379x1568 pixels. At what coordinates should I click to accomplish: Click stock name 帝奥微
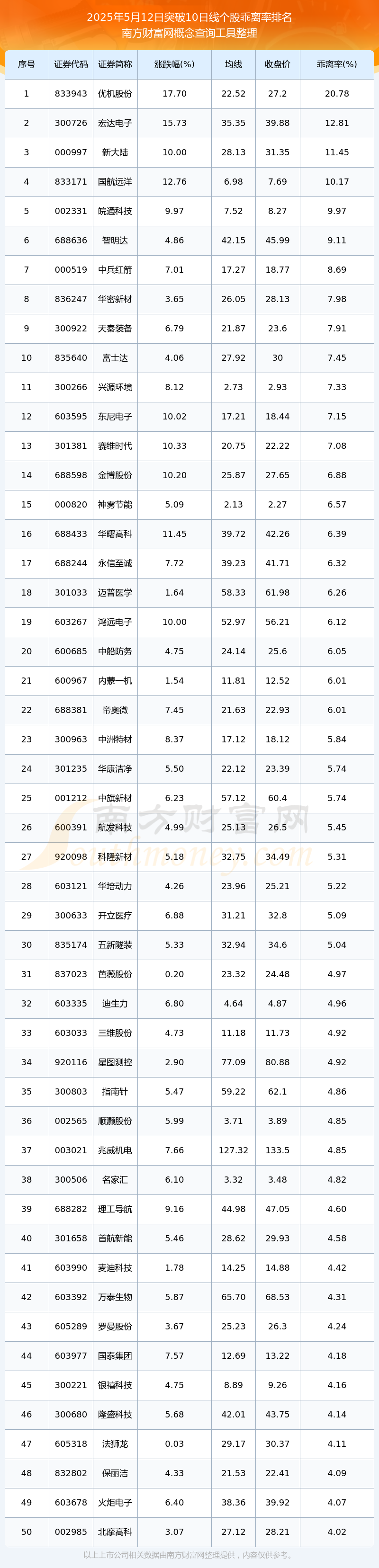[x=115, y=710]
